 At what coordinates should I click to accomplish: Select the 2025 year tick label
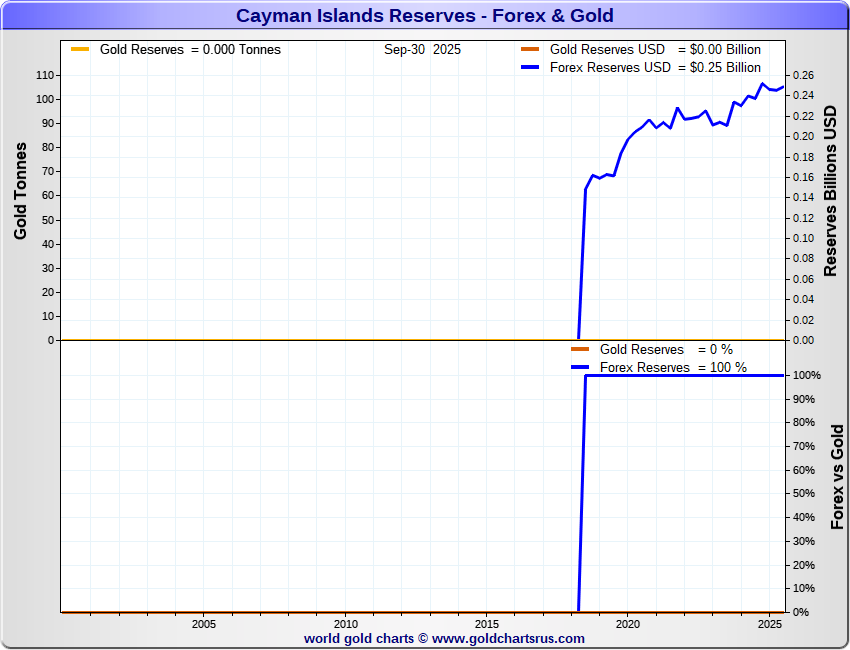tap(770, 623)
